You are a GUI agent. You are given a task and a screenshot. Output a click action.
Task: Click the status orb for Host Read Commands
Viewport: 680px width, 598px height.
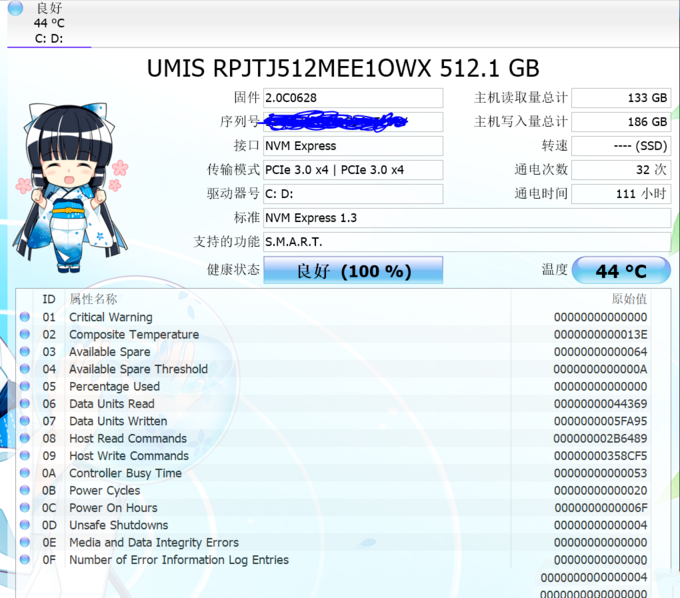(25, 438)
